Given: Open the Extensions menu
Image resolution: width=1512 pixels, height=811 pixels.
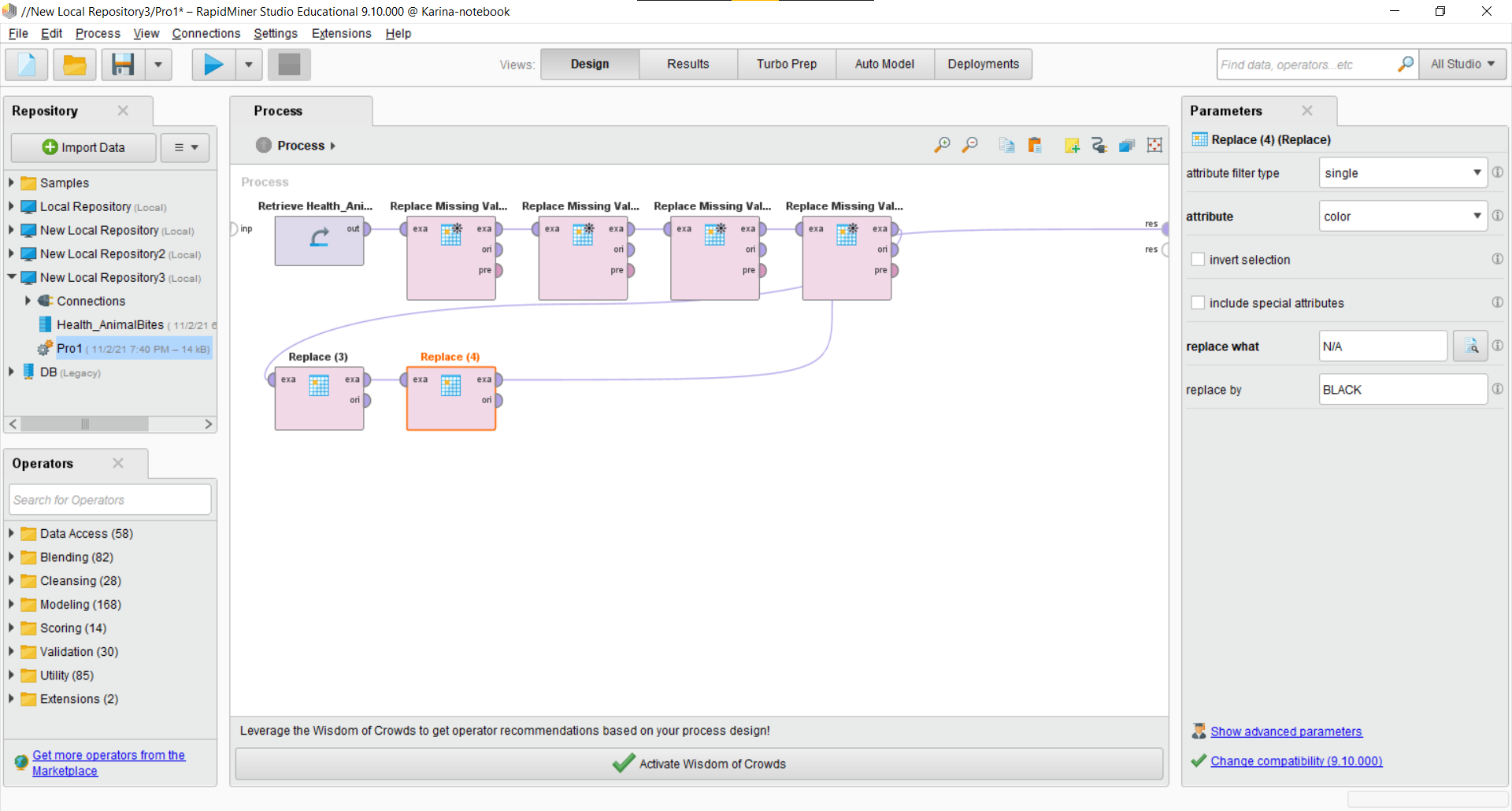Looking at the screenshot, I should [341, 33].
